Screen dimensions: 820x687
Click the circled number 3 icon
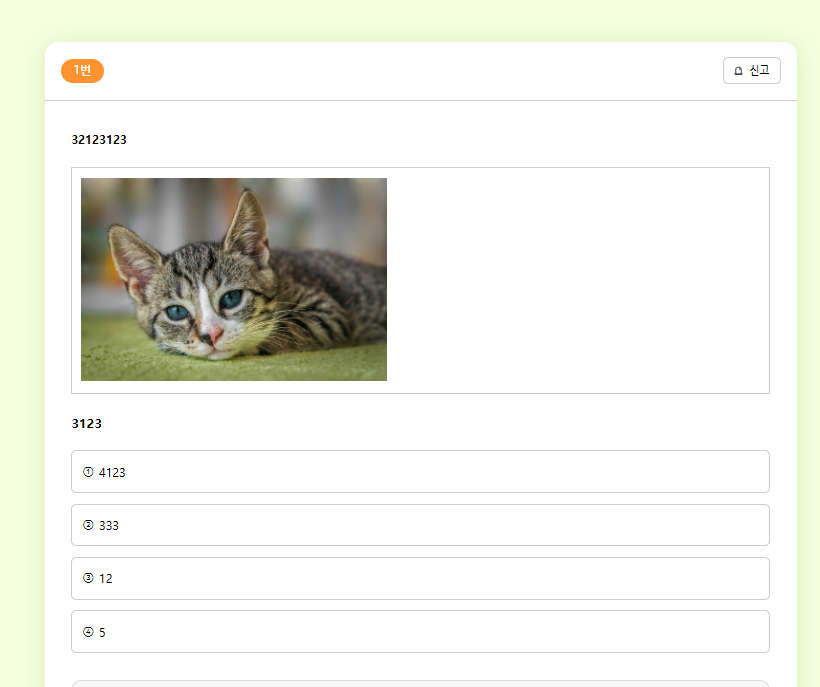(x=88, y=578)
